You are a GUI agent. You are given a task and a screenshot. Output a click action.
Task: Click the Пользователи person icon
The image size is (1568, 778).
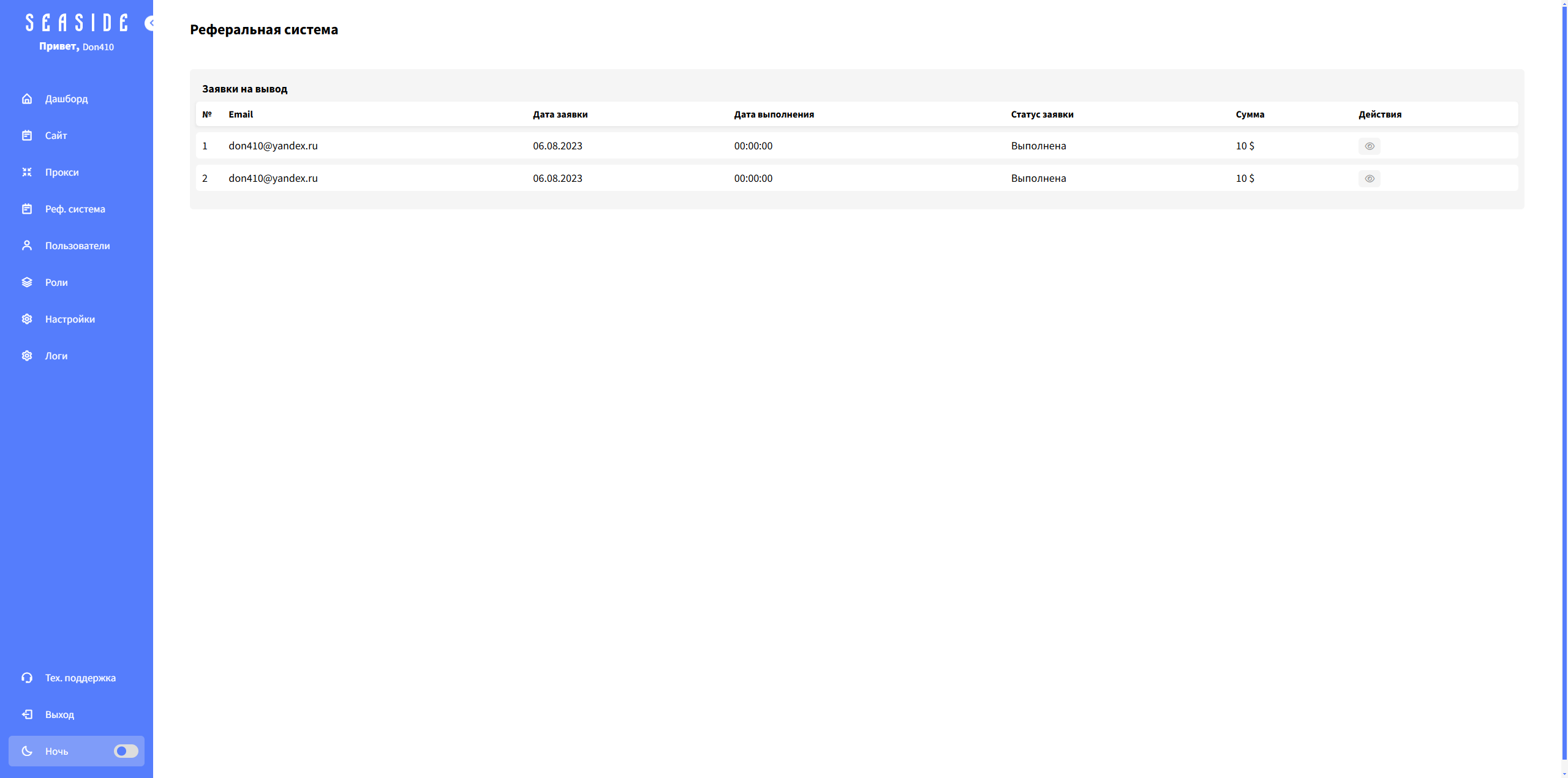point(27,245)
